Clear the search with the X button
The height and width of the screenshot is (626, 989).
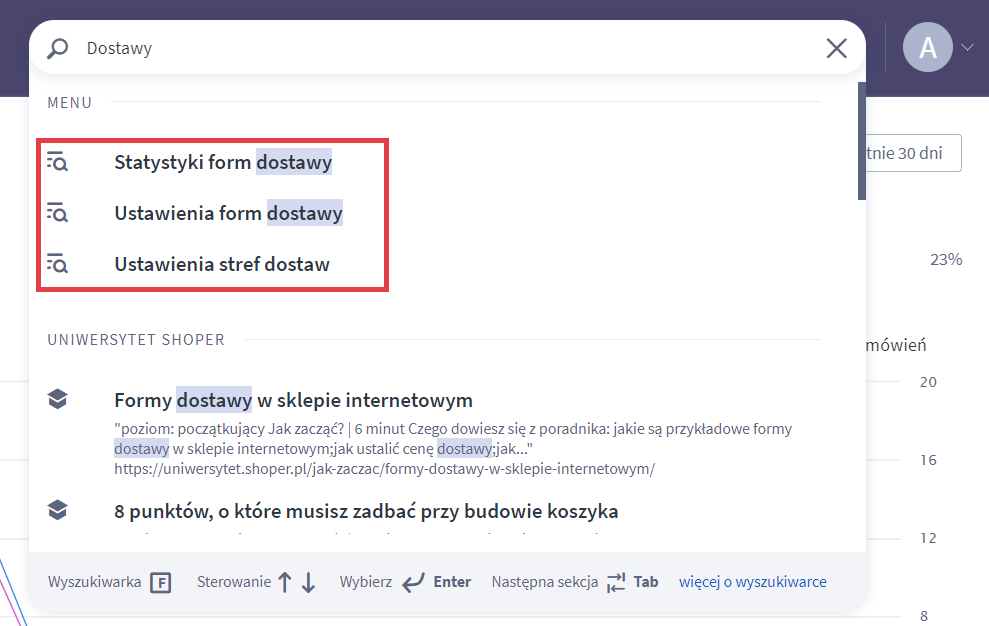tap(836, 47)
